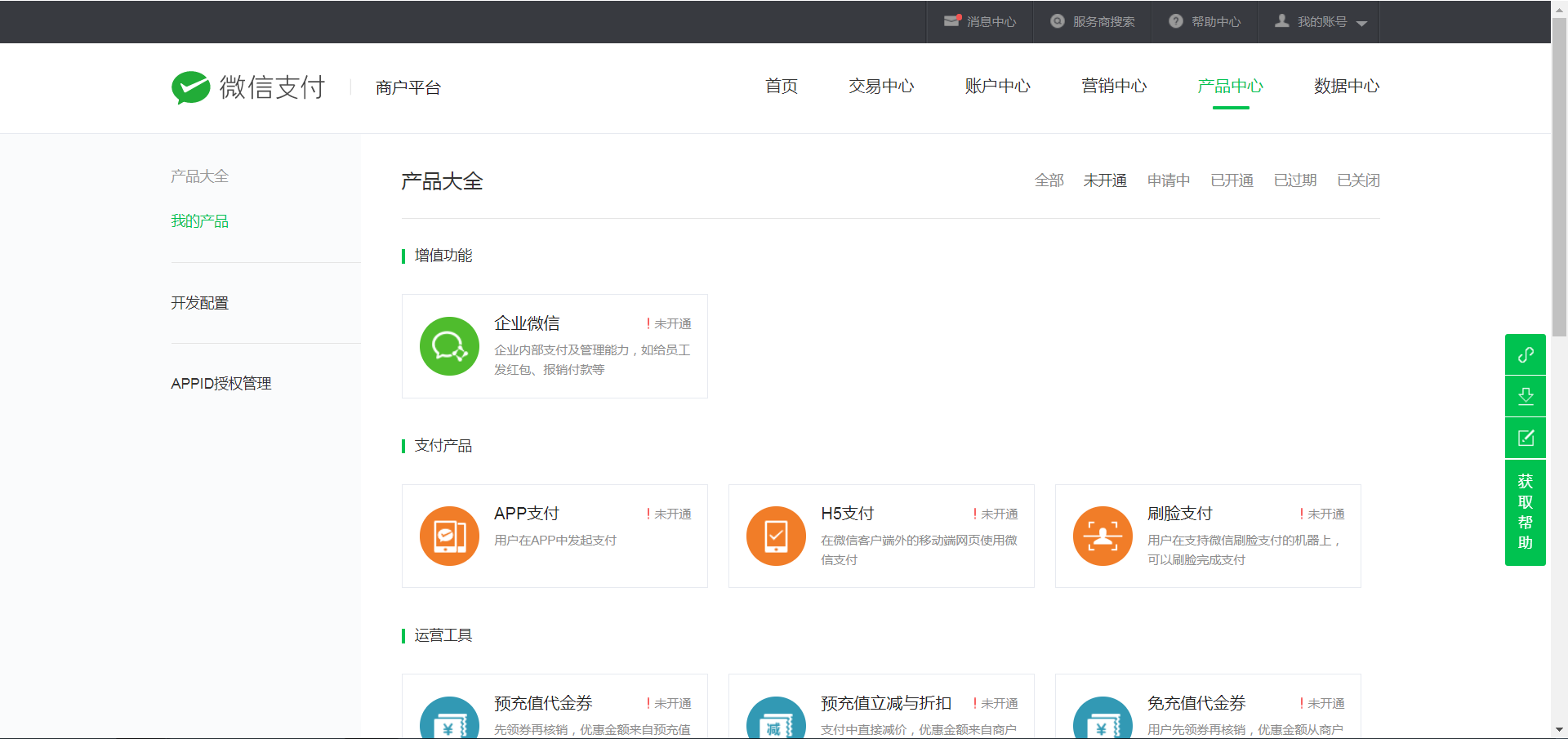The image size is (1568, 739).
Task: Click 未开通 status on 刷脸支付 card
Action: pyautogui.click(x=1322, y=514)
